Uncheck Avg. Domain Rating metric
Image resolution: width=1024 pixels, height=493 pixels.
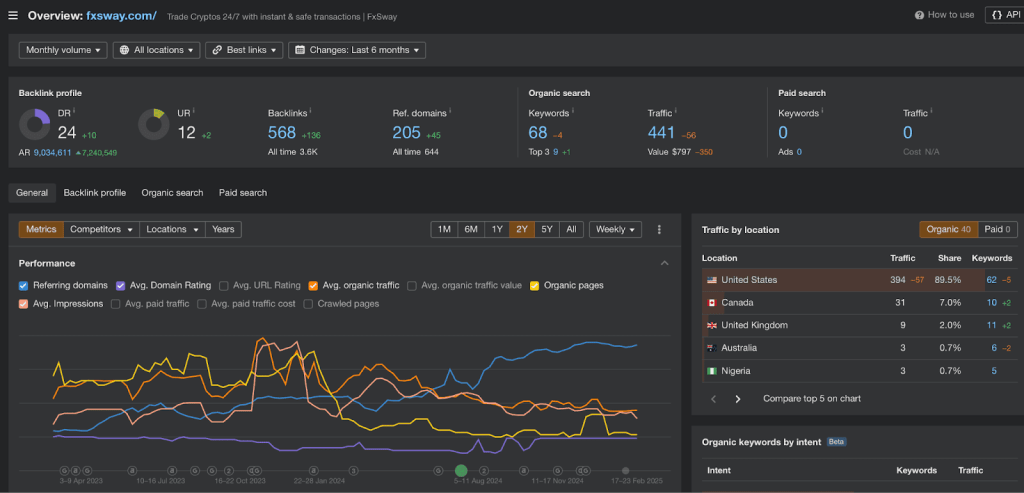(120, 285)
